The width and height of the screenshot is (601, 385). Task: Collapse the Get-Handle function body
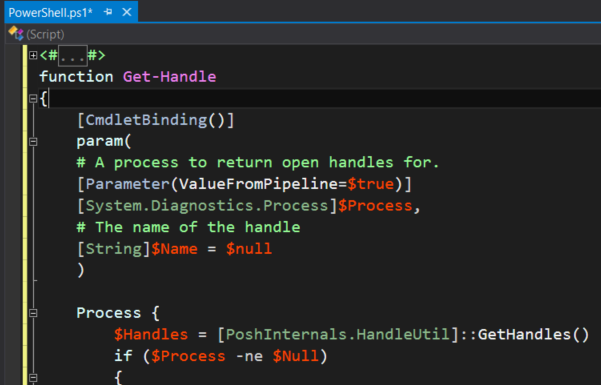(x=33, y=99)
